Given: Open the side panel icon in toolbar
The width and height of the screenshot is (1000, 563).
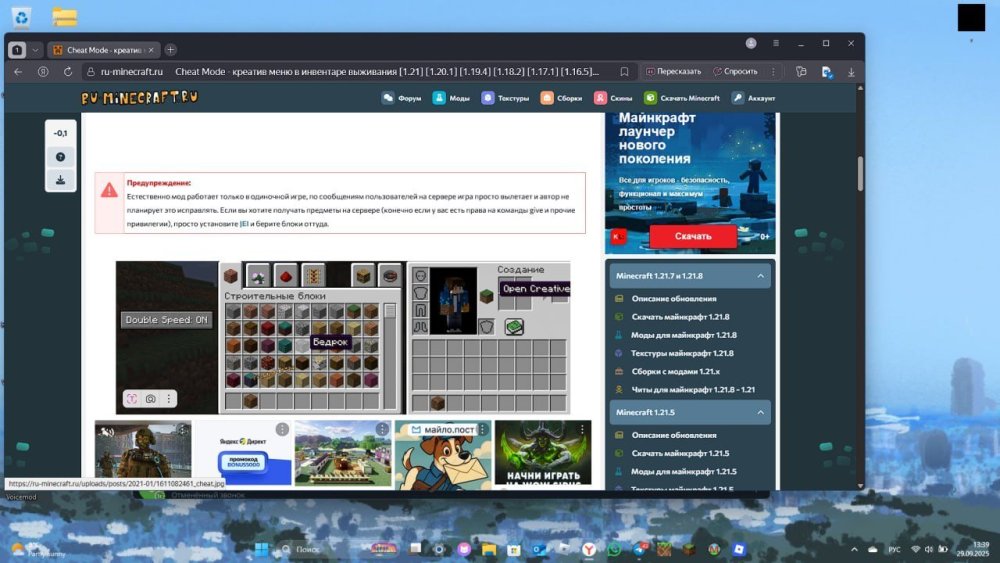Looking at the screenshot, I should pyautogui.click(x=802, y=72).
